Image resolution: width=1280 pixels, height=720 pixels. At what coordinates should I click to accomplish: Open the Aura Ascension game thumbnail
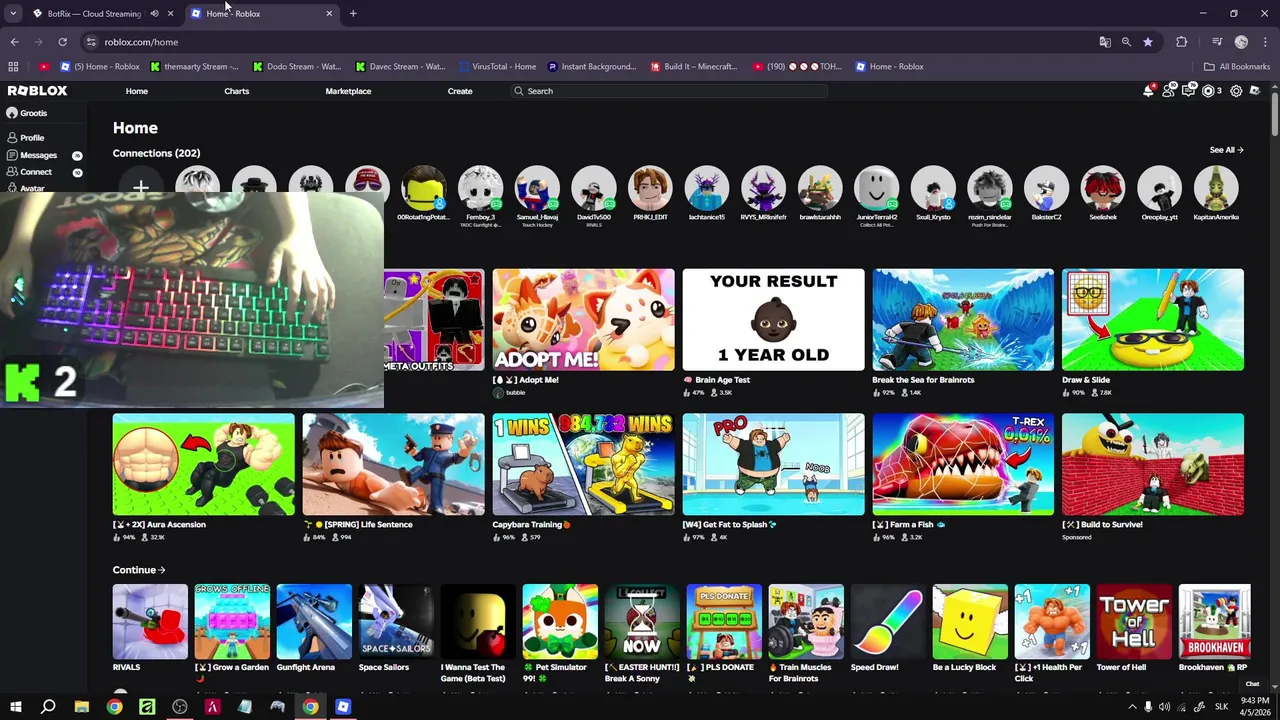click(x=203, y=464)
